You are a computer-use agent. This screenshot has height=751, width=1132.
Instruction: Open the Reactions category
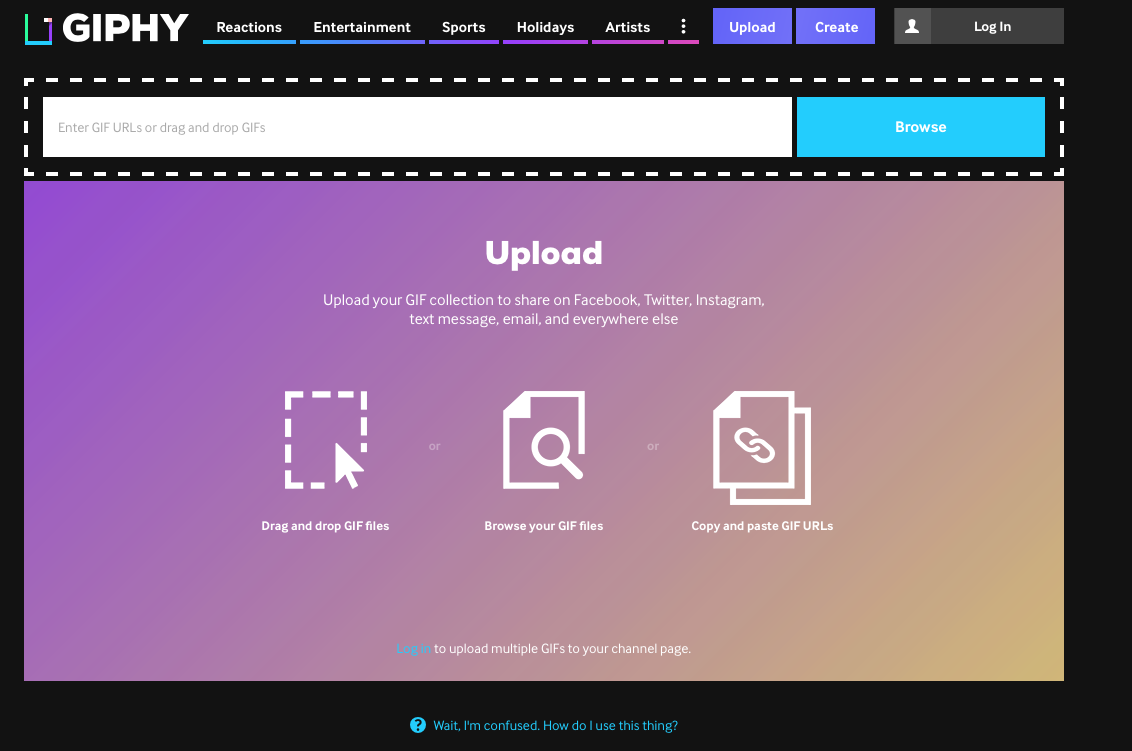249,27
